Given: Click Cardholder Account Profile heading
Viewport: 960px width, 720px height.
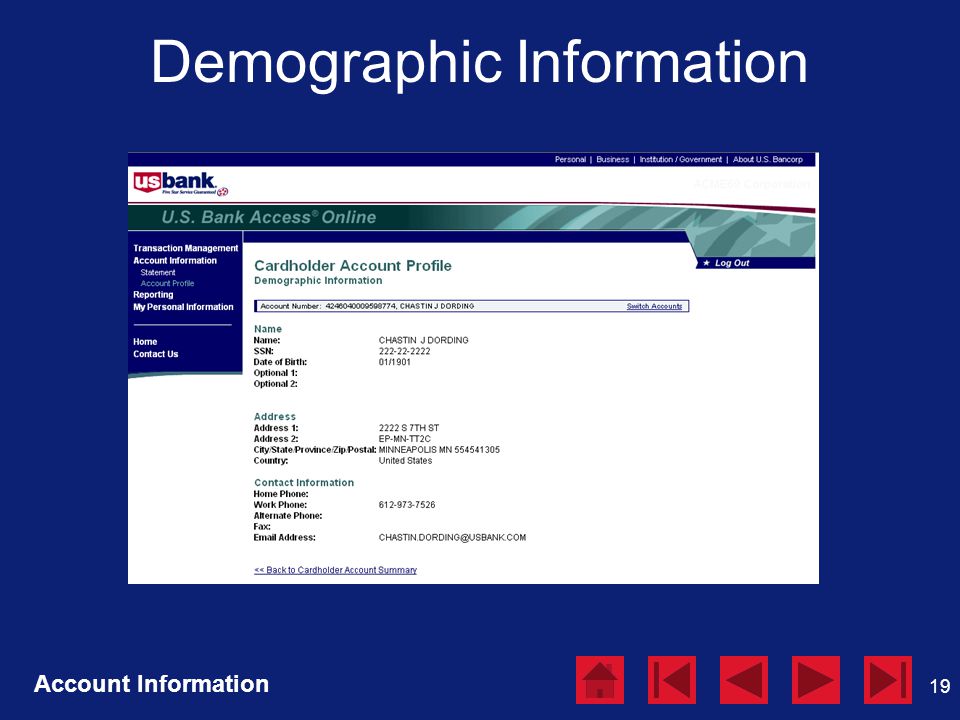Looking at the screenshot, I should tap(353, 266).
